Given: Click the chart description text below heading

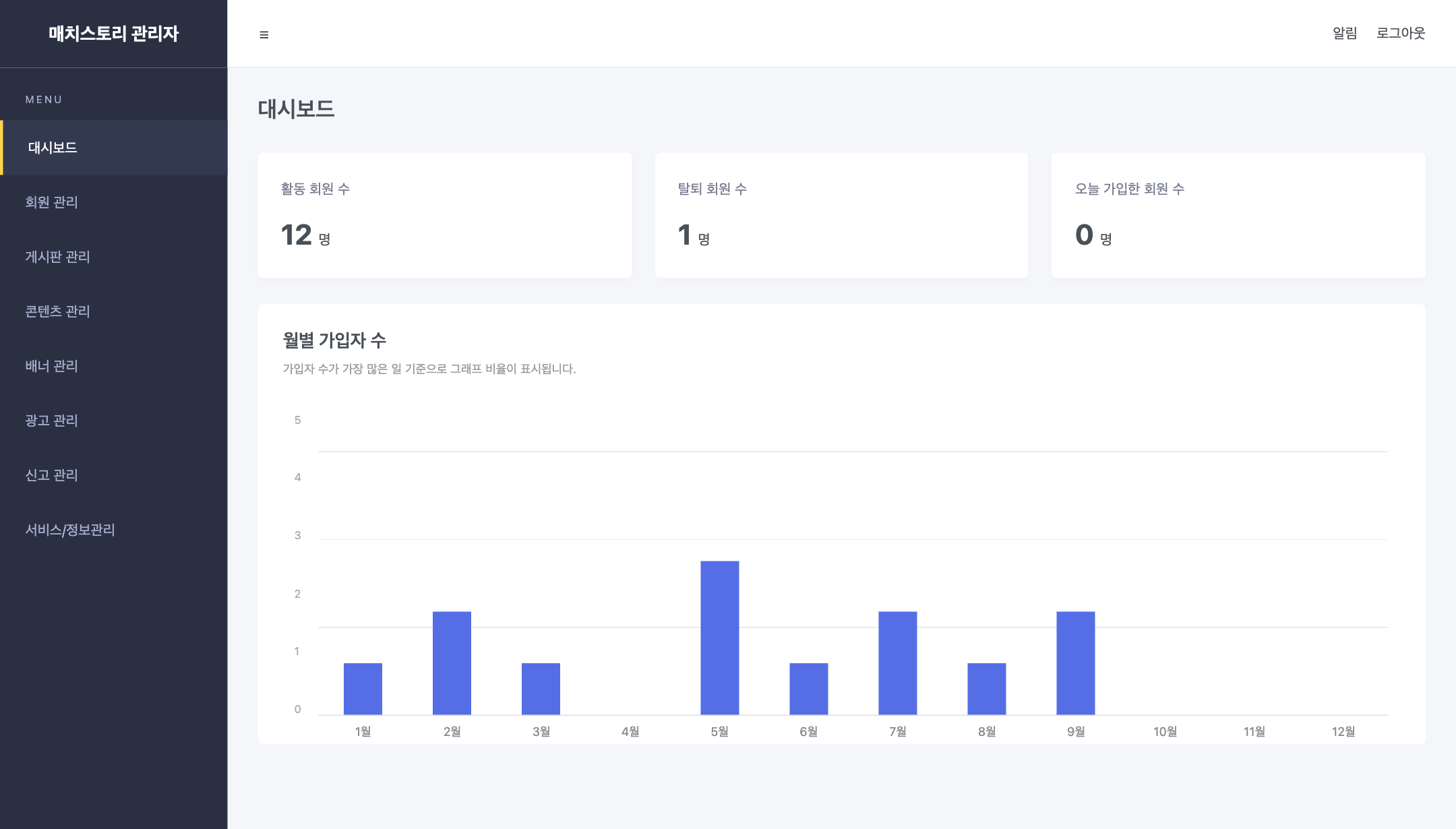Looking at the screenshot, I should (x=429, y=369).
